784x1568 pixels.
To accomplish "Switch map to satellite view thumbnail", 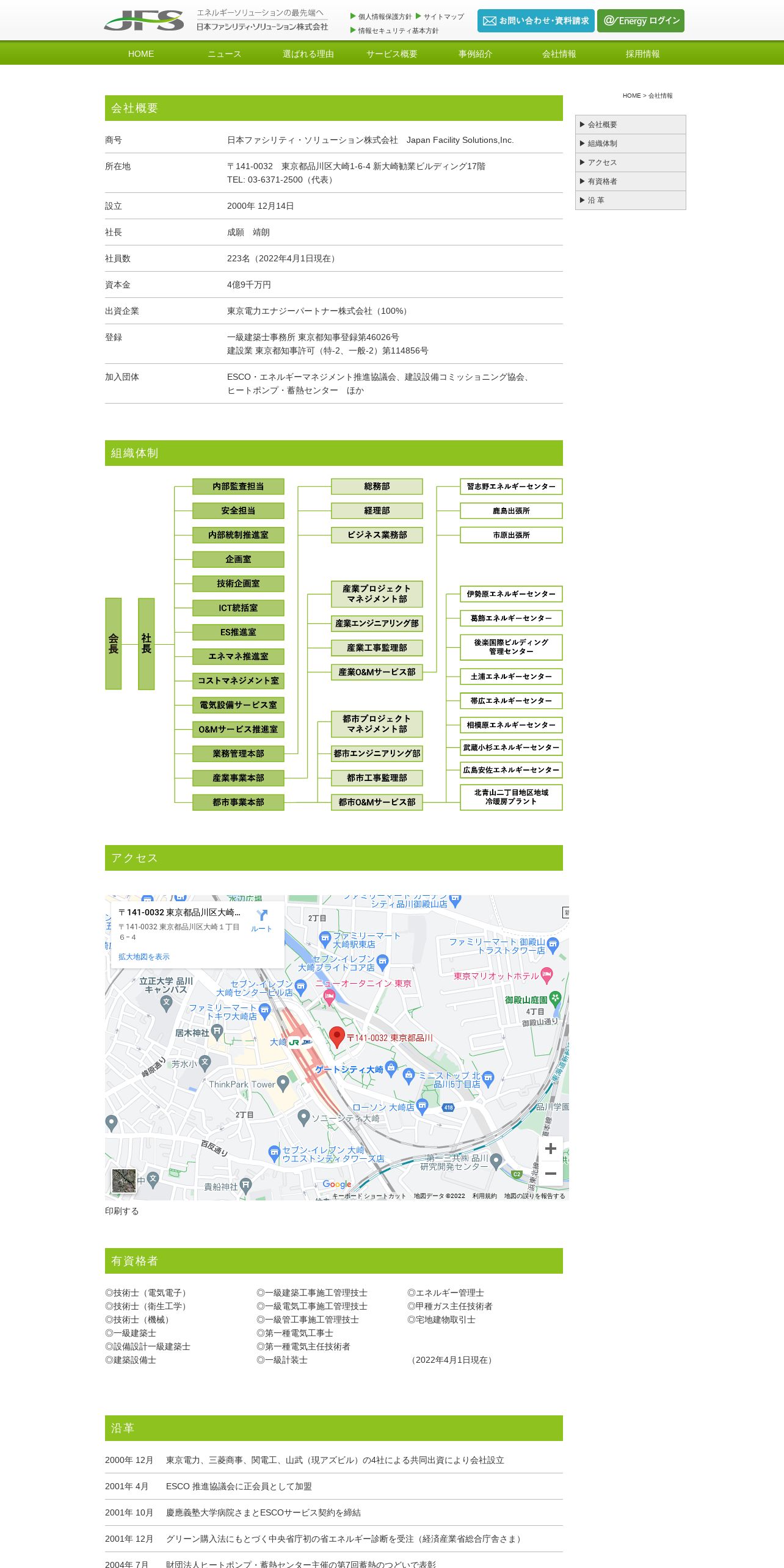I will [124, 1181].
